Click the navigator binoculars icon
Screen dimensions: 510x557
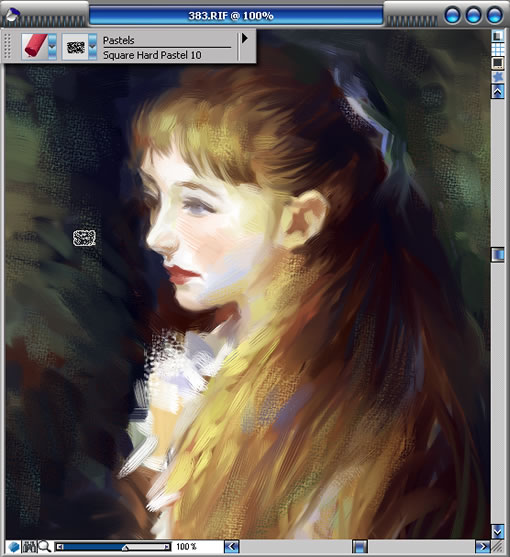click(29, 547)
